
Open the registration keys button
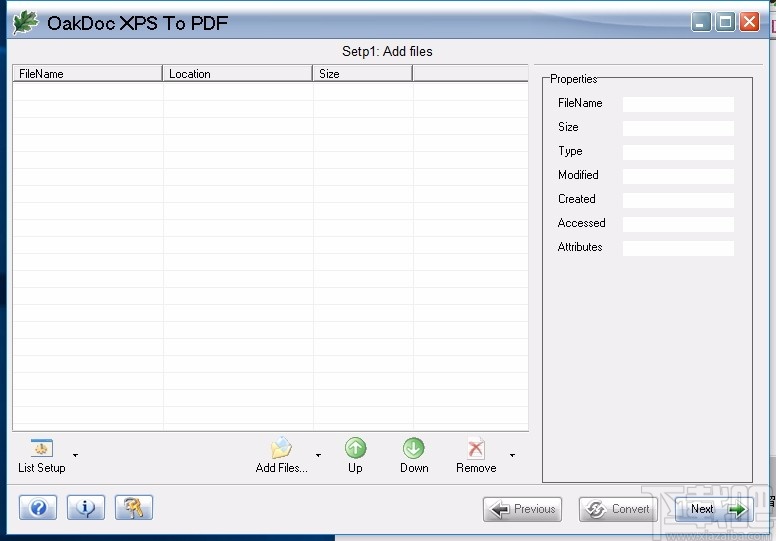(134, 507)
